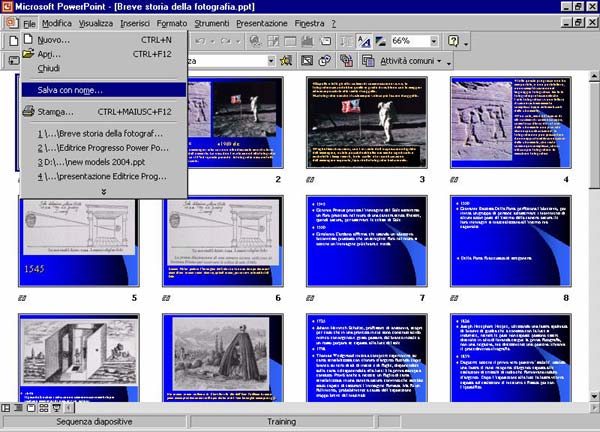Open the zoom 66% dropdown arrow
Image resolution: width=600 pixels, height=432 pixels.
434,41
